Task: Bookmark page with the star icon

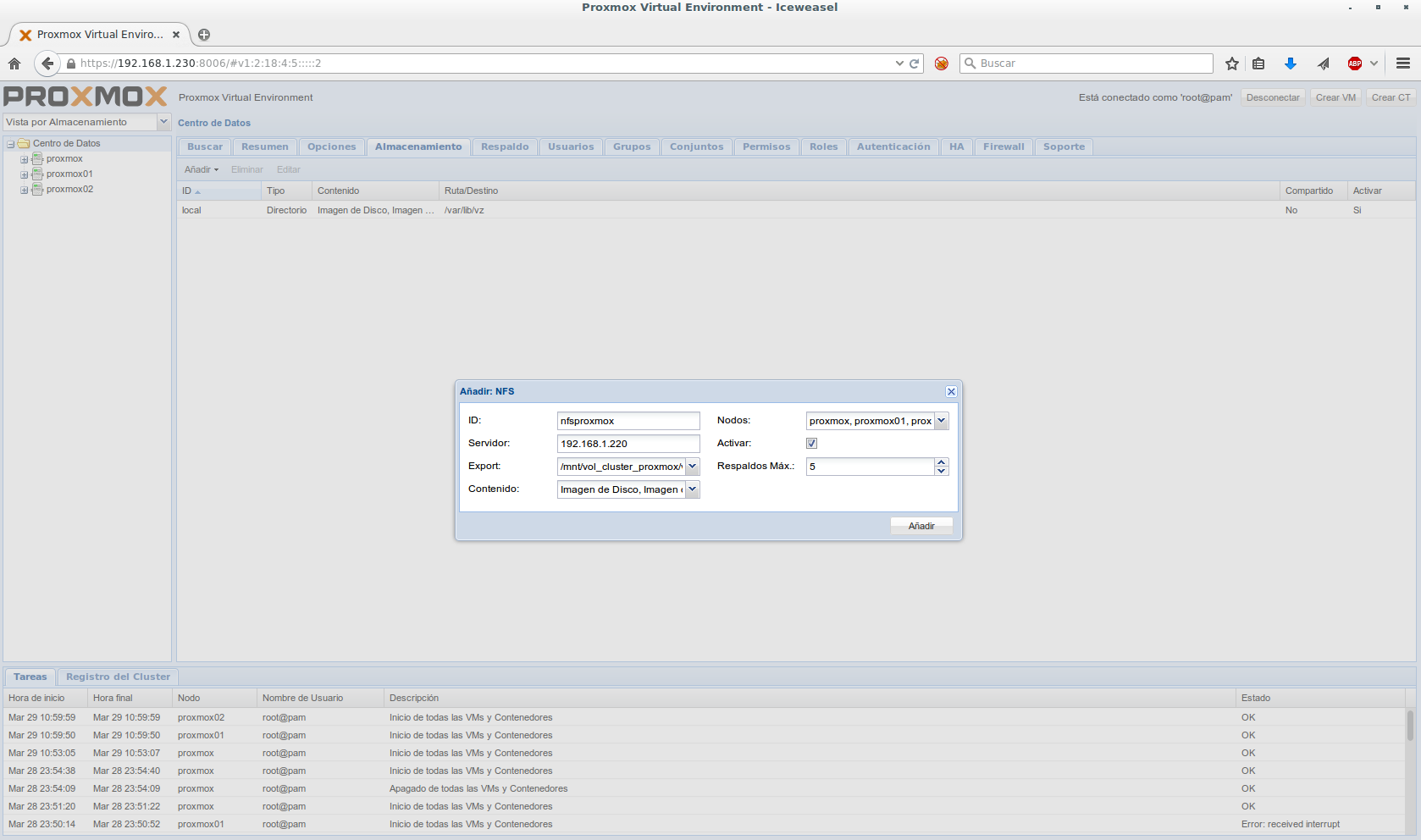Action: (1232, 64)
